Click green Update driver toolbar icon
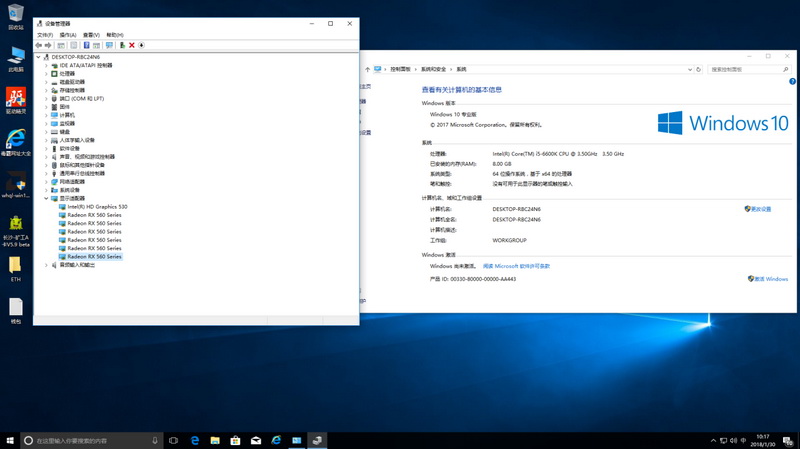The height and width of the screenshot is (449, 800). [x=122, y=45]
